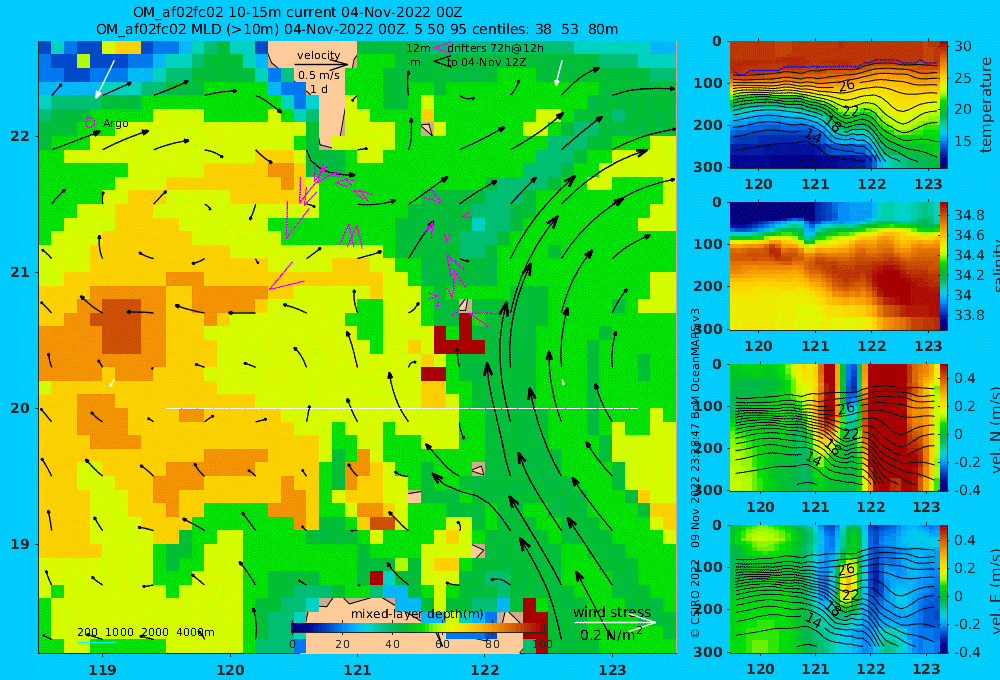Click the "vel. E (m/s)" colorbar label
Screen dimensions: 1000x680
click(x=996, y=589)
